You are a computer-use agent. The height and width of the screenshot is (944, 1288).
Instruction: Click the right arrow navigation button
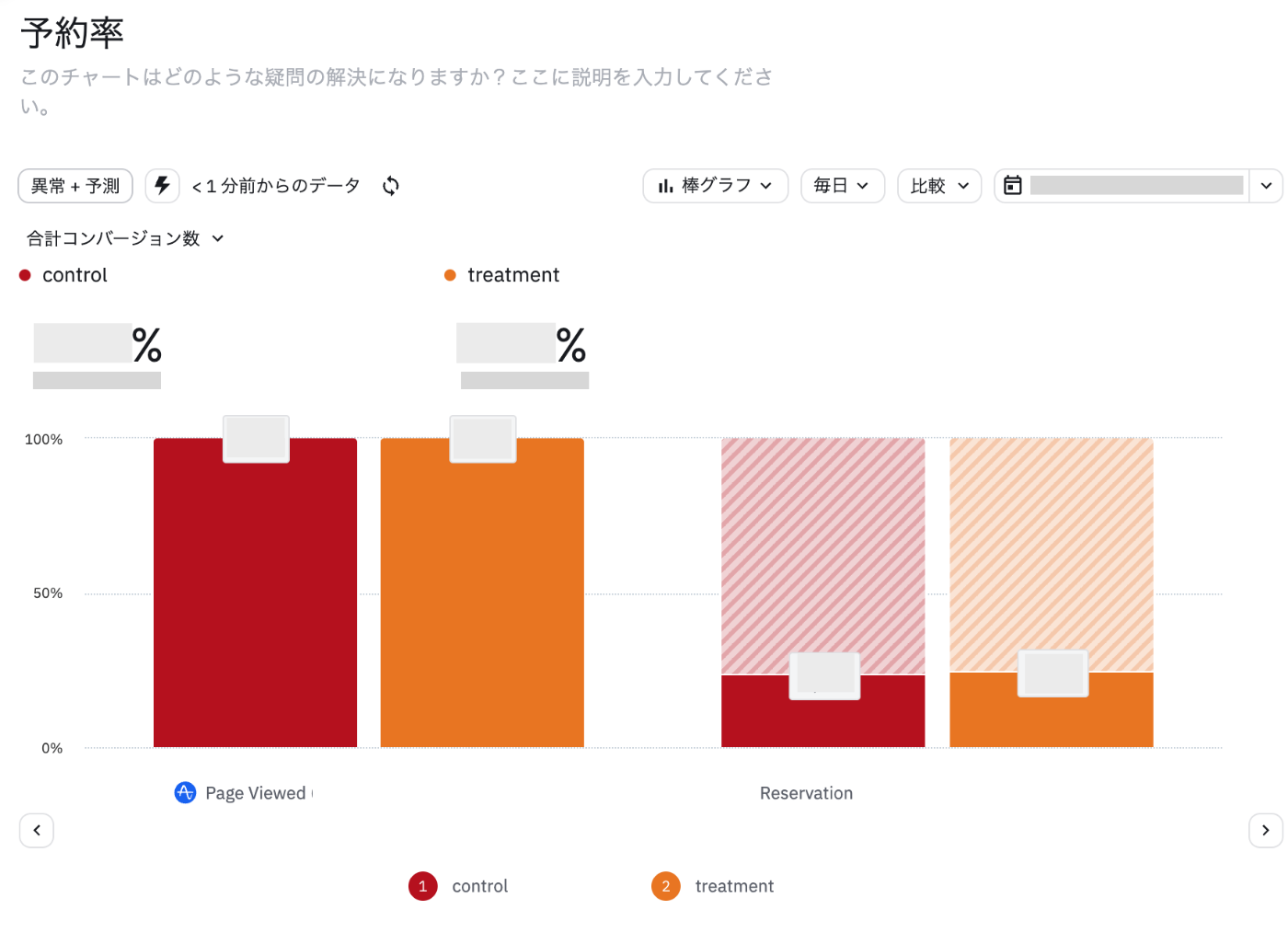[1265, 830]
